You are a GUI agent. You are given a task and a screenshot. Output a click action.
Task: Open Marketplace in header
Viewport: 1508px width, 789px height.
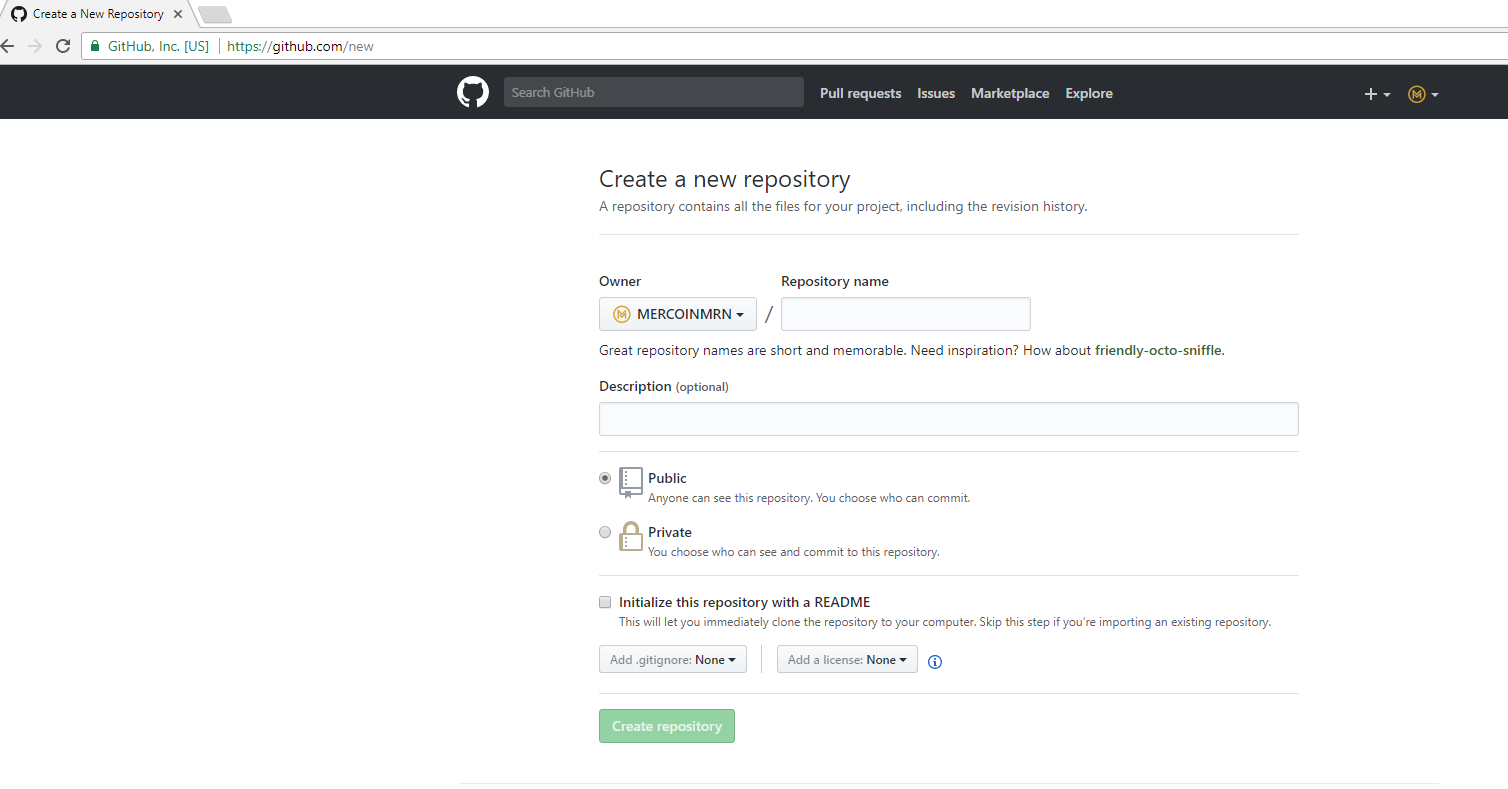1010,93
